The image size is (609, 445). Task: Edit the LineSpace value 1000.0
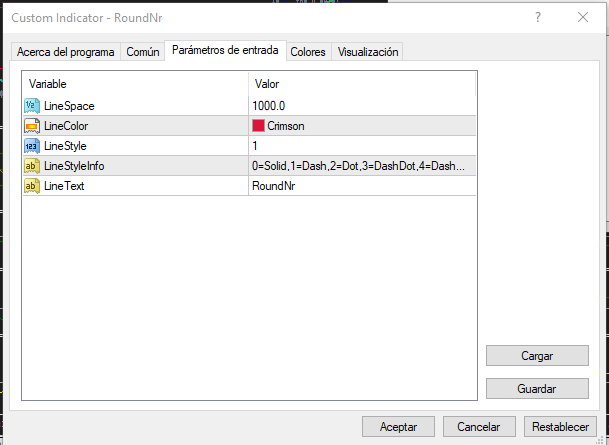362,106
